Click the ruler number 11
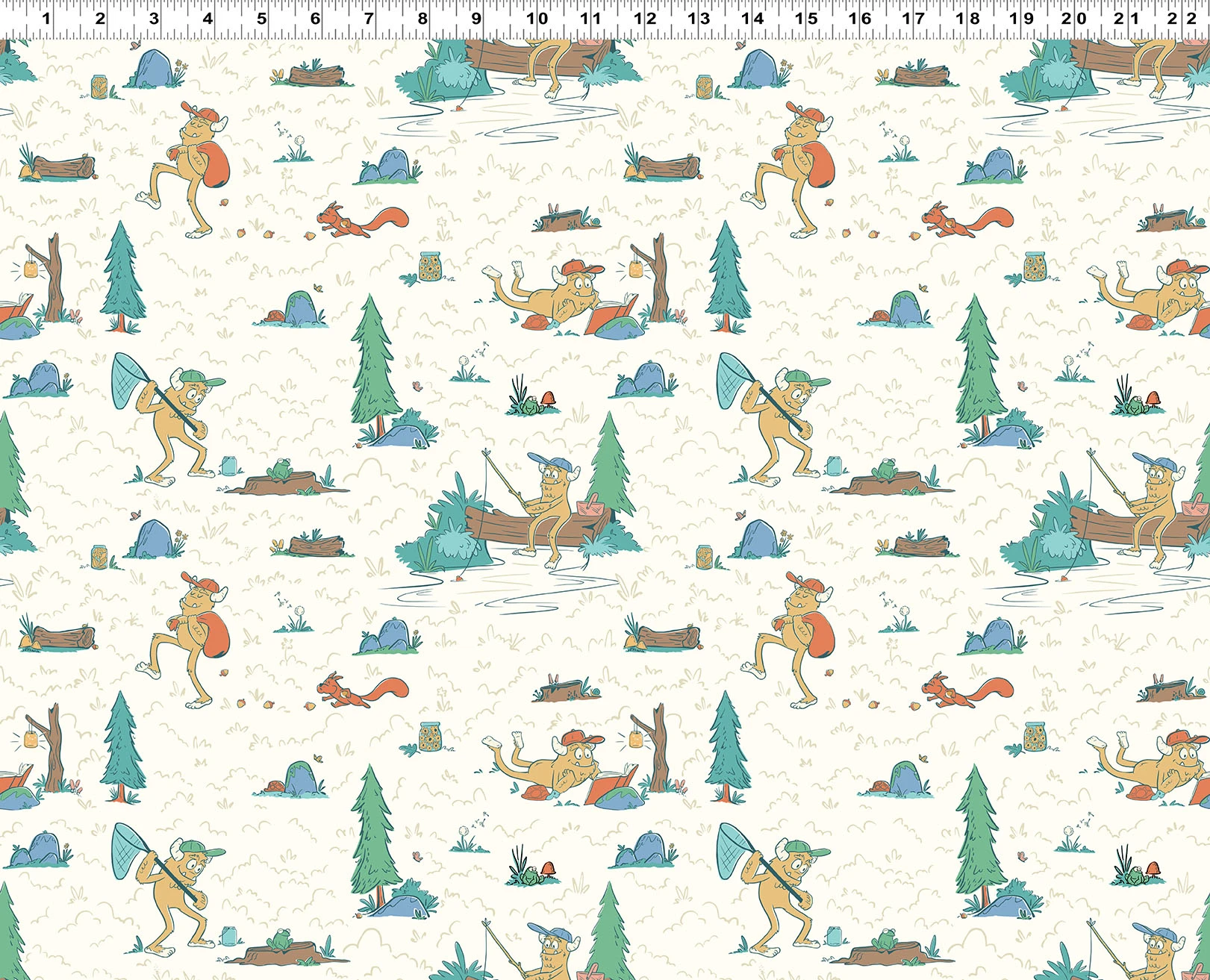The width and height of the screenshot is (1210, 980). point(590,18)
